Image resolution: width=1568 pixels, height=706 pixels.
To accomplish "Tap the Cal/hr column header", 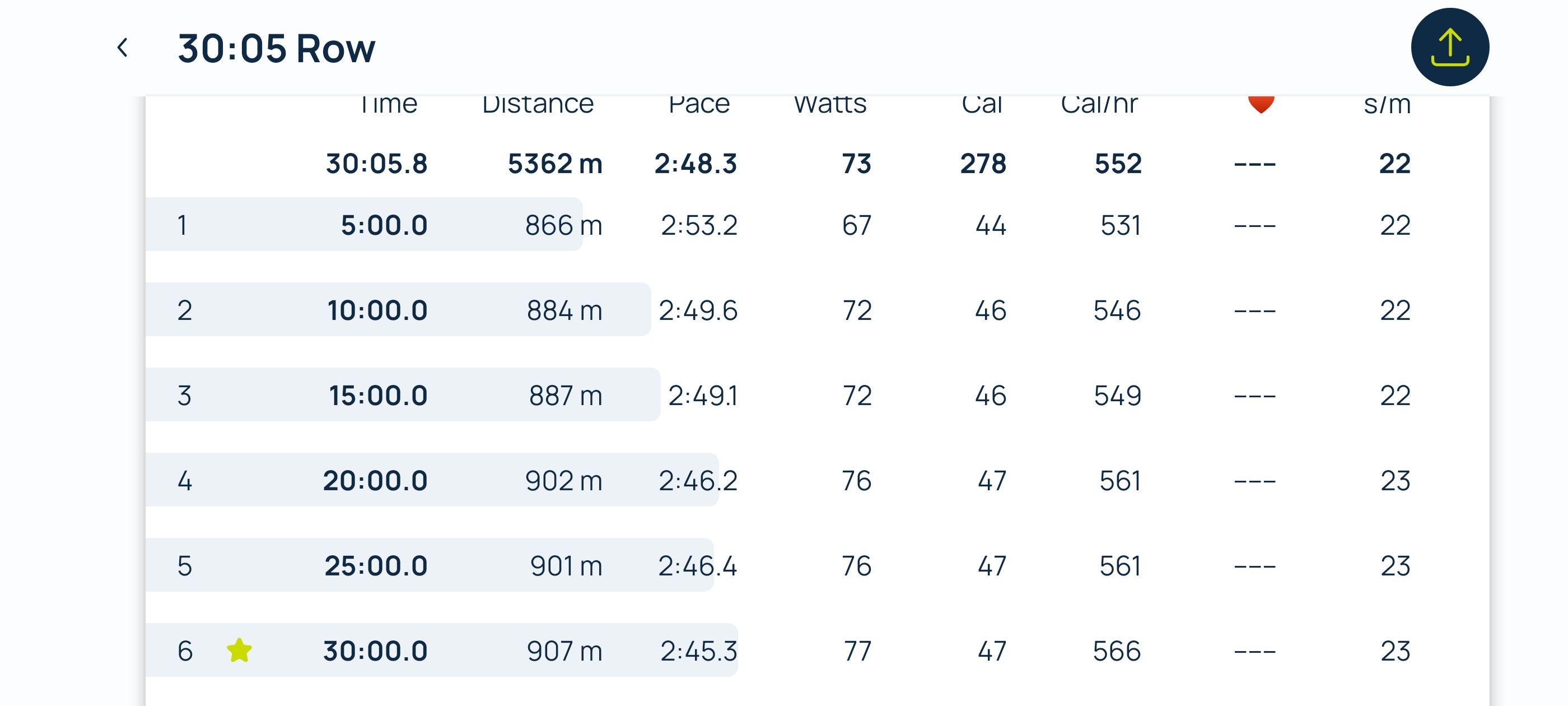I will click(x=1099, y=105).
